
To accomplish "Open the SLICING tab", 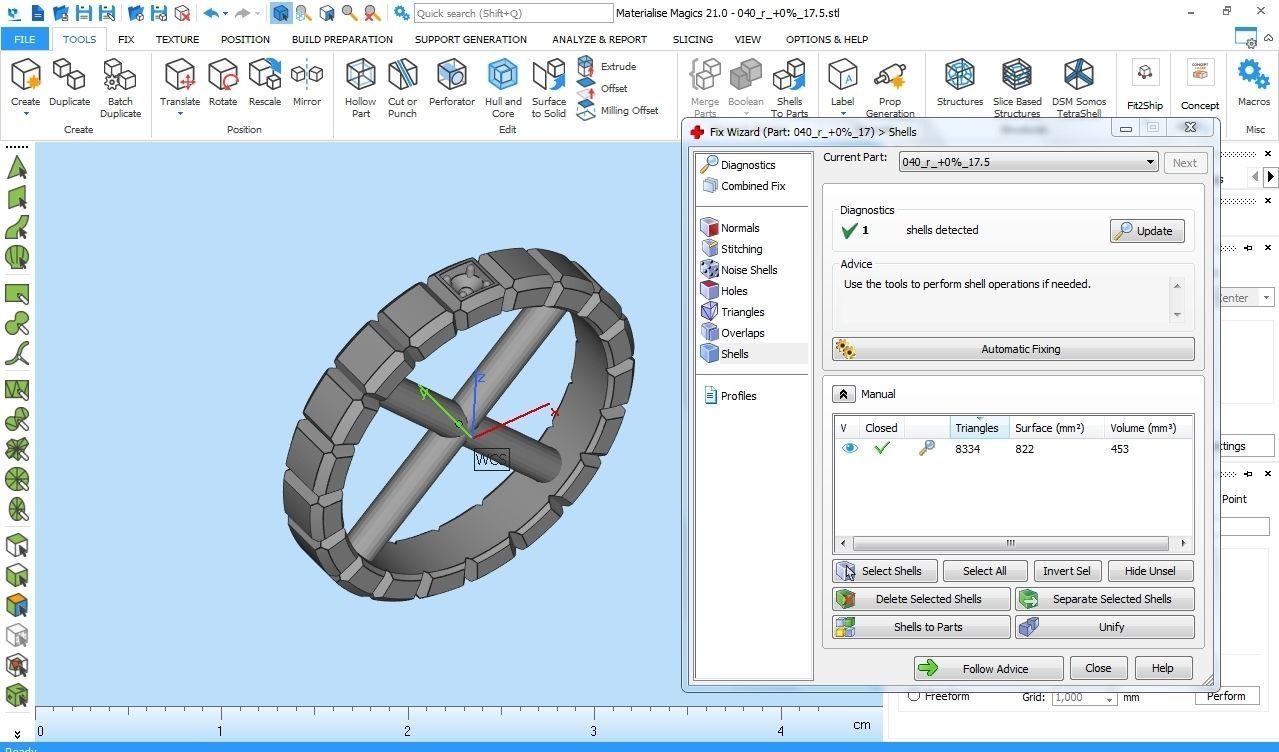I will pyautogui.click(x=693, y=39).
